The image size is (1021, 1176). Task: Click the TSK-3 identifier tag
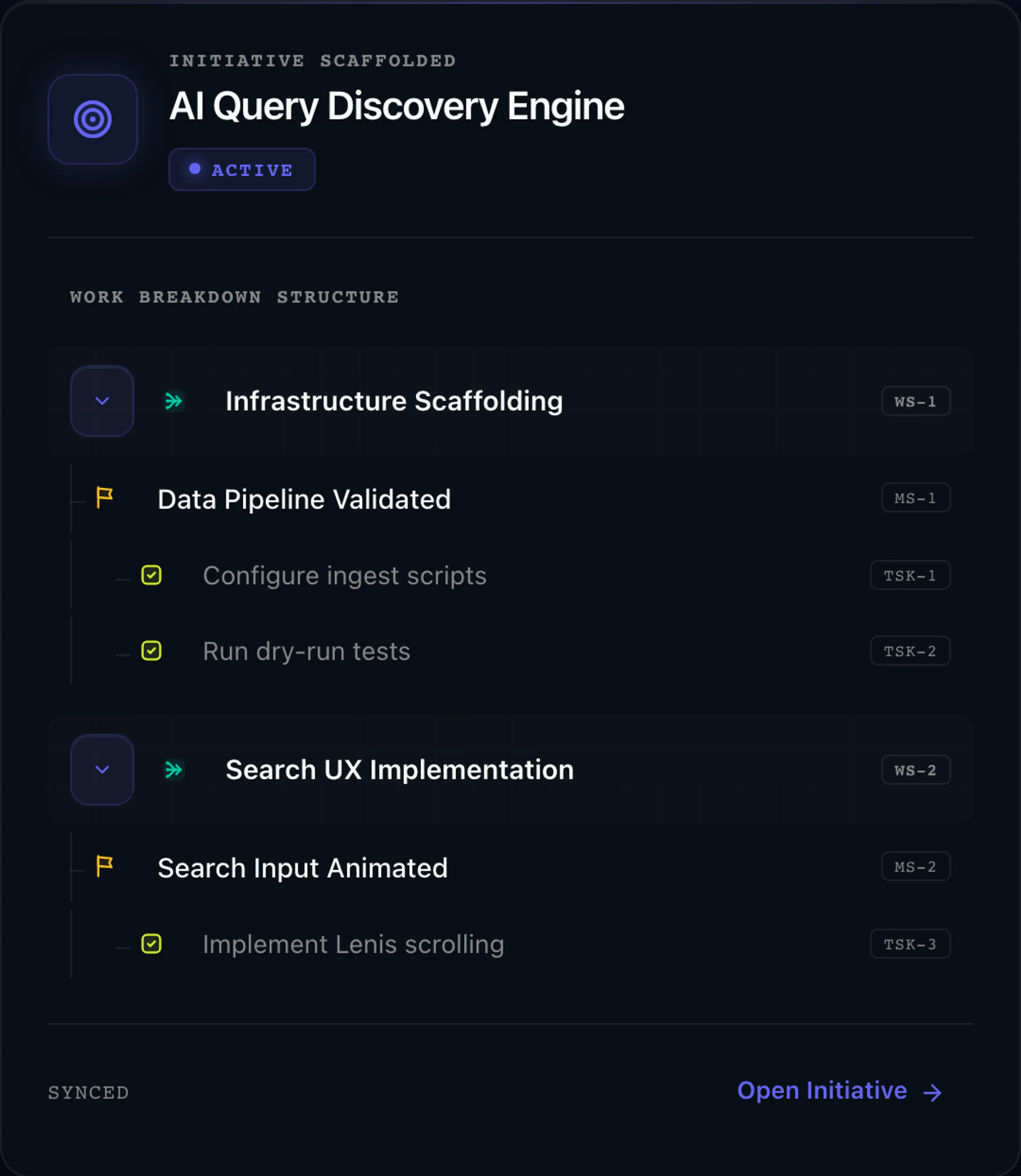tap(910, 944)
